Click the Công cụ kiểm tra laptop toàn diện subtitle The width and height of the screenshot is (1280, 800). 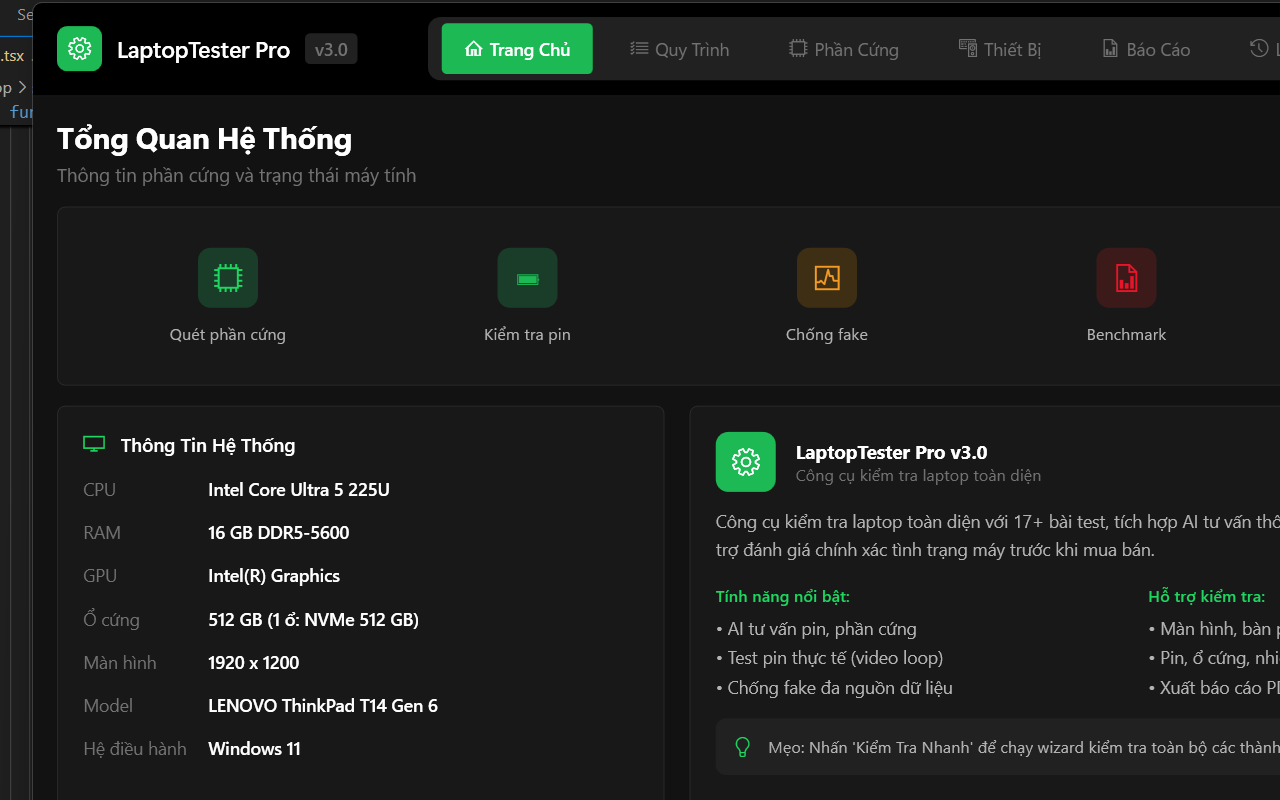[x=919, y=476]
